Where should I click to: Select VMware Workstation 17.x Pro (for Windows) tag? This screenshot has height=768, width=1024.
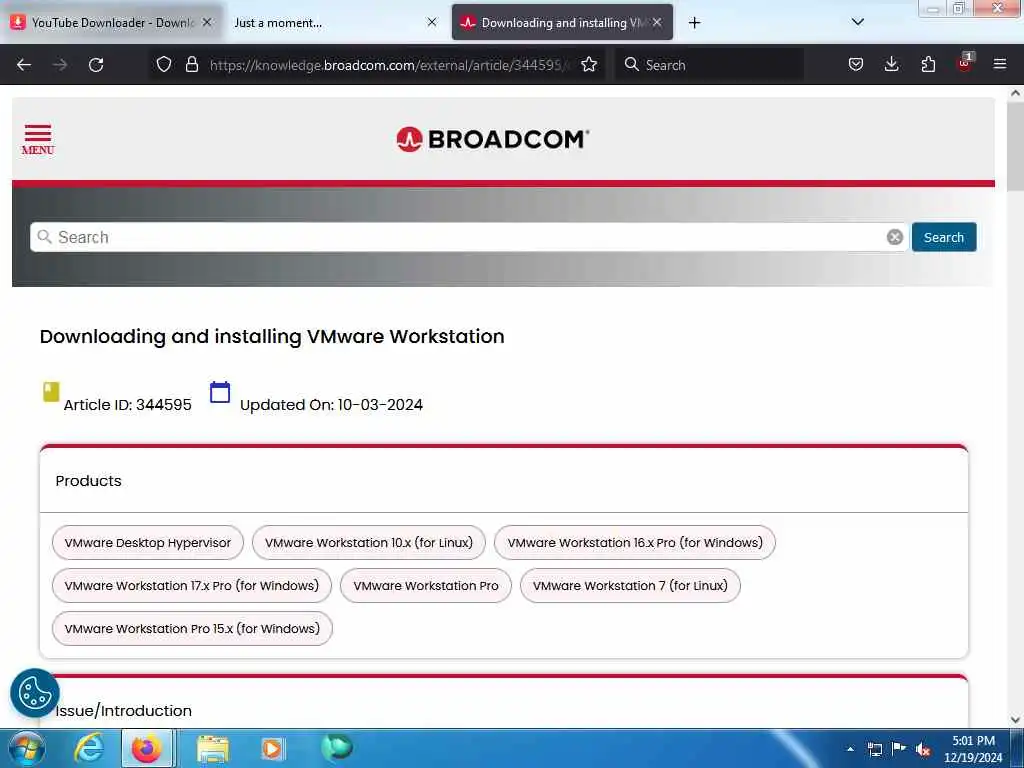(192, 586)
